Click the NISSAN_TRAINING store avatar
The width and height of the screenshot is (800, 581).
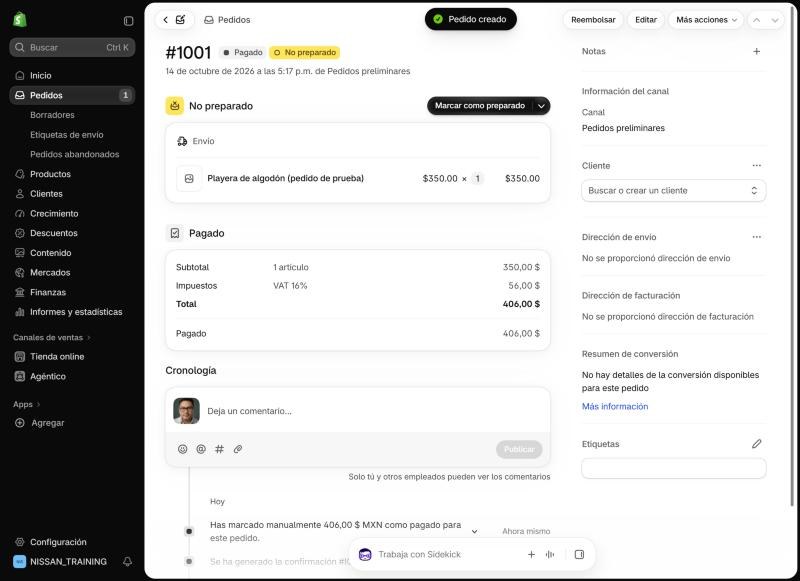[19, 562]
